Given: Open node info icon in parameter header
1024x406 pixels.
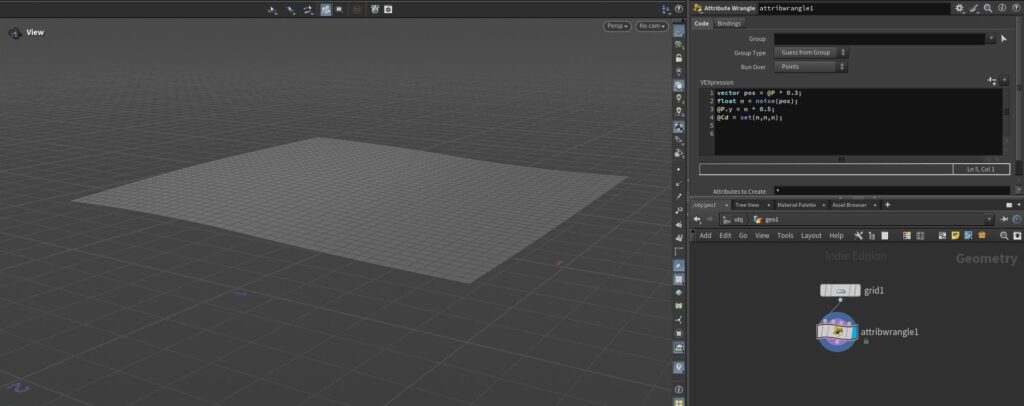Looking at the screenshot, I should pos(1000,8).
